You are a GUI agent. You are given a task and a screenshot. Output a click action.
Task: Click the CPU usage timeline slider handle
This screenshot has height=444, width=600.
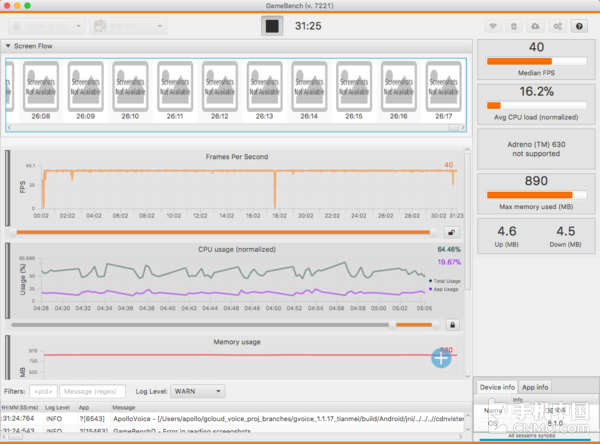(x=390, y=324)
